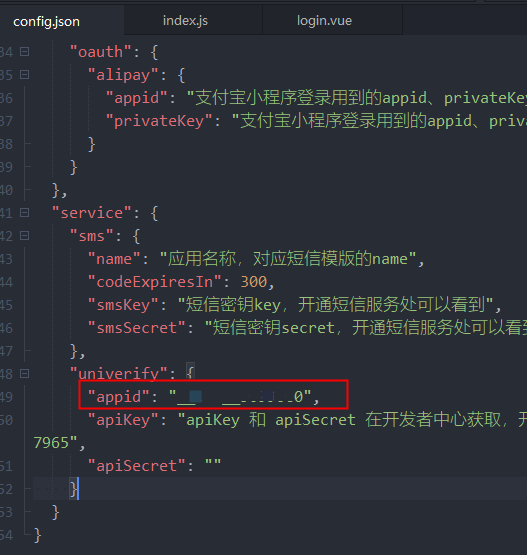Click the "univerify" key text
Screen dimensions: 527x555
pos(119,373)
